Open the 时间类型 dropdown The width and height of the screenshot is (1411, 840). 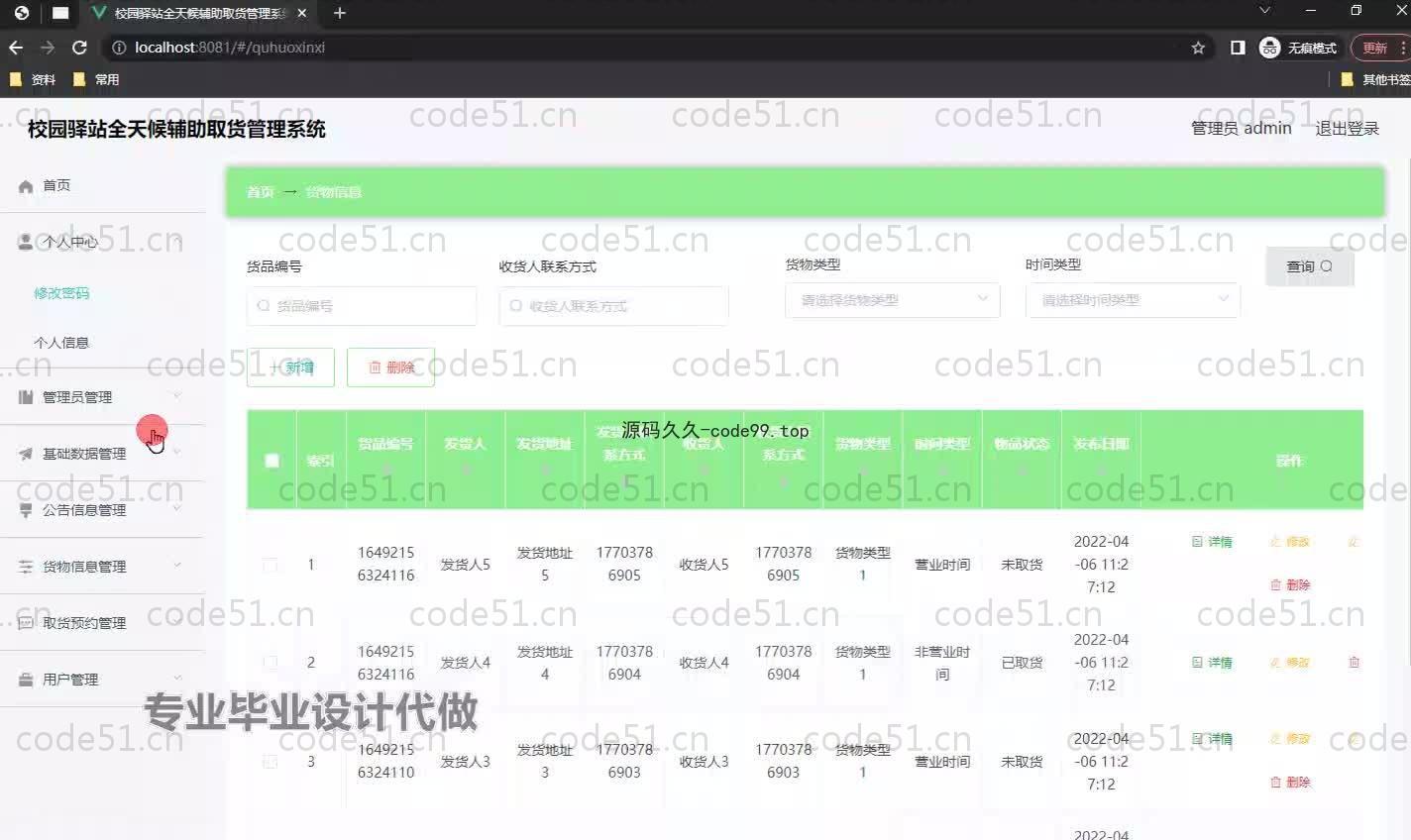click(1133, 300)
